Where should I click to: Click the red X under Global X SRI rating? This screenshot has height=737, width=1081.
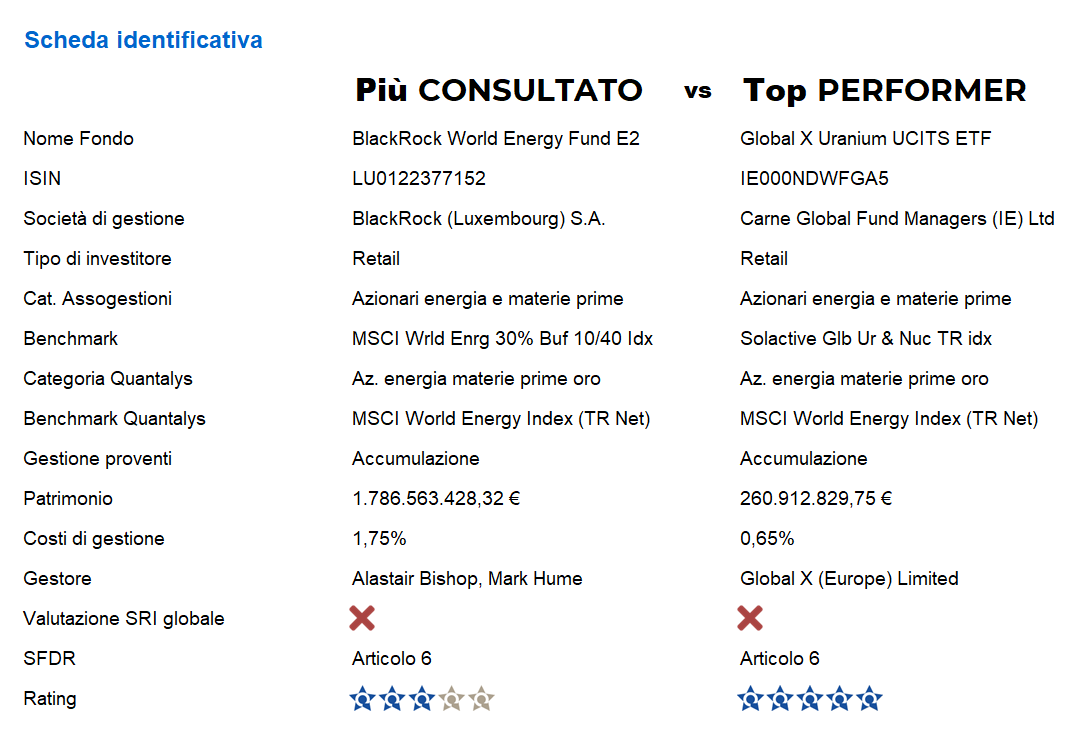(x=750, y=618)
